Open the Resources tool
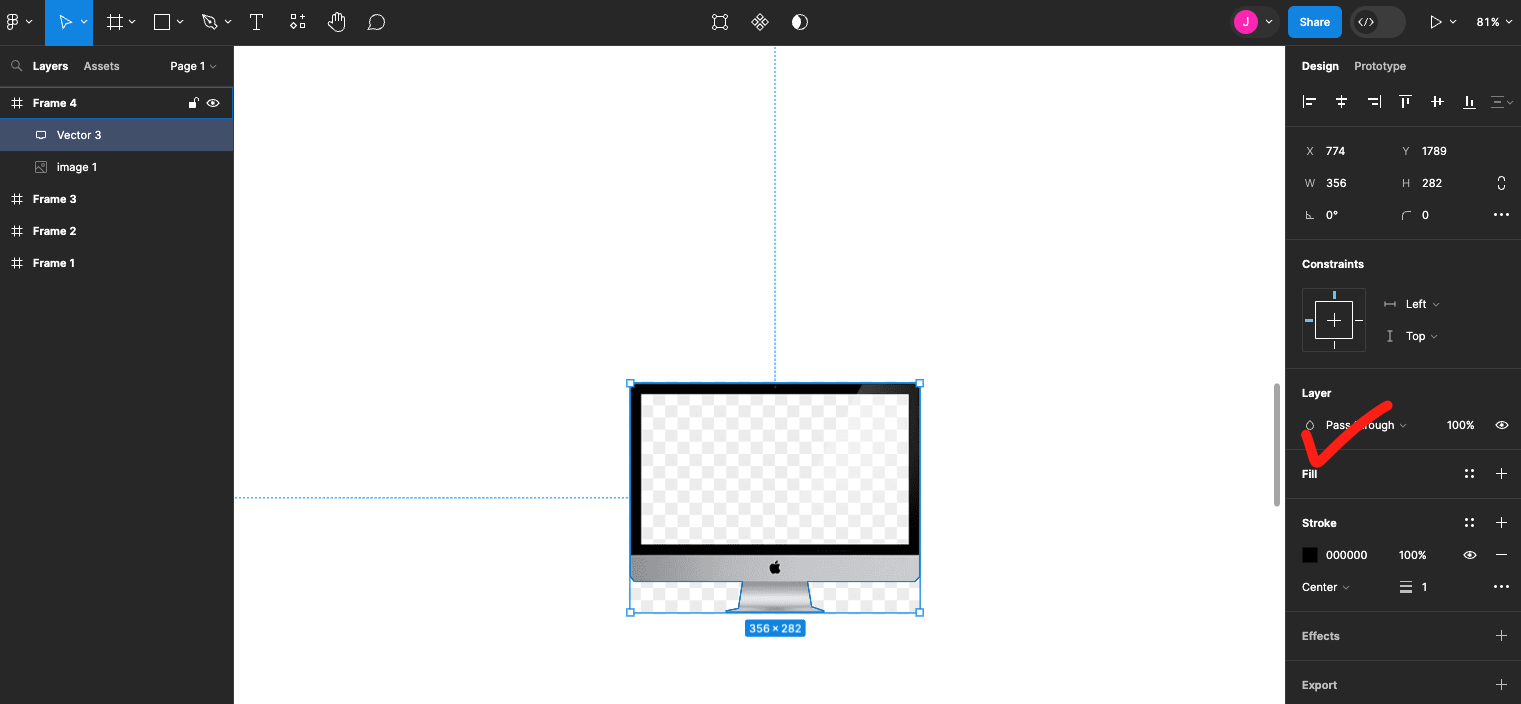The width and height of the screenshot is (1521, 704). tap(297, 22)
